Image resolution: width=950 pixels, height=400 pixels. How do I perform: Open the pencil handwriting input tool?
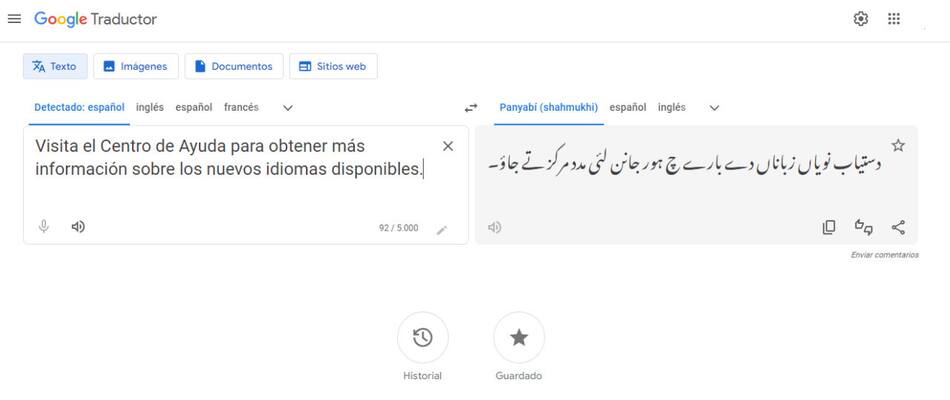pyautogui.click(x=442, y=229)
